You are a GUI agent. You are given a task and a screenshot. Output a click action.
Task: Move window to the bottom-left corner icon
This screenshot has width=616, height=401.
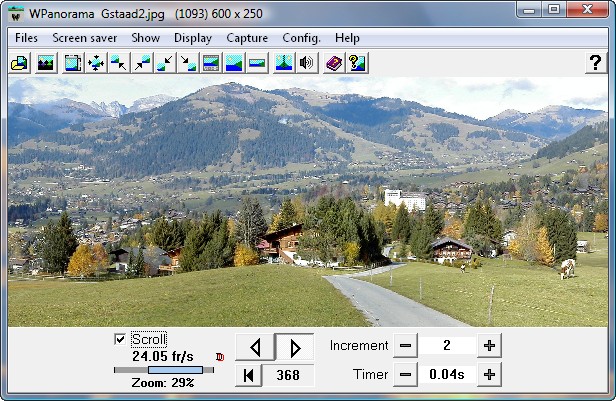[x=165, y=63]
